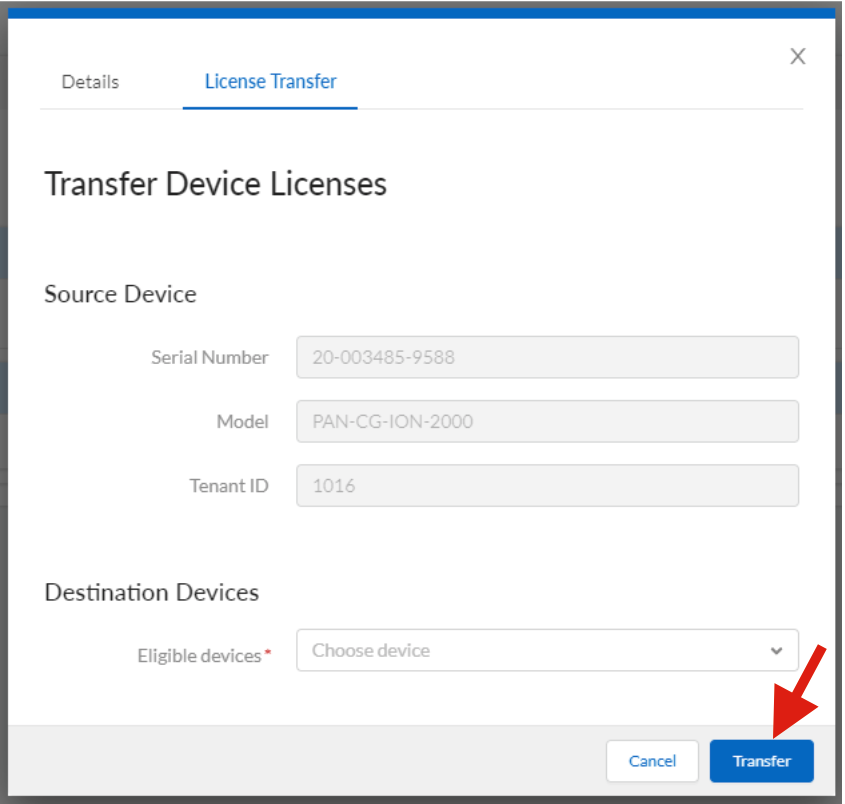
Task: Click the Model label
Action: (242, 421)
